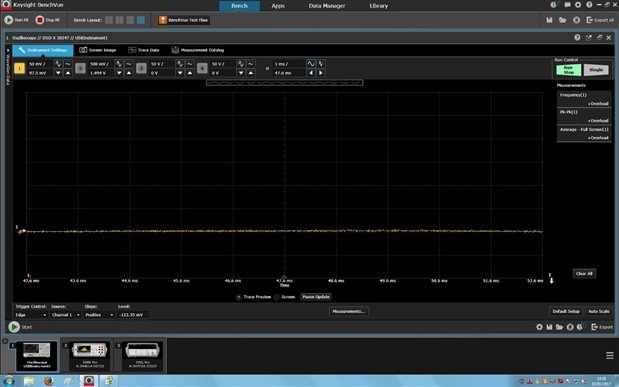Select the DMM instrument thumbnail
Image resolution: width=619 pixels, height=387 pixels.
click(x=90, y=355)
